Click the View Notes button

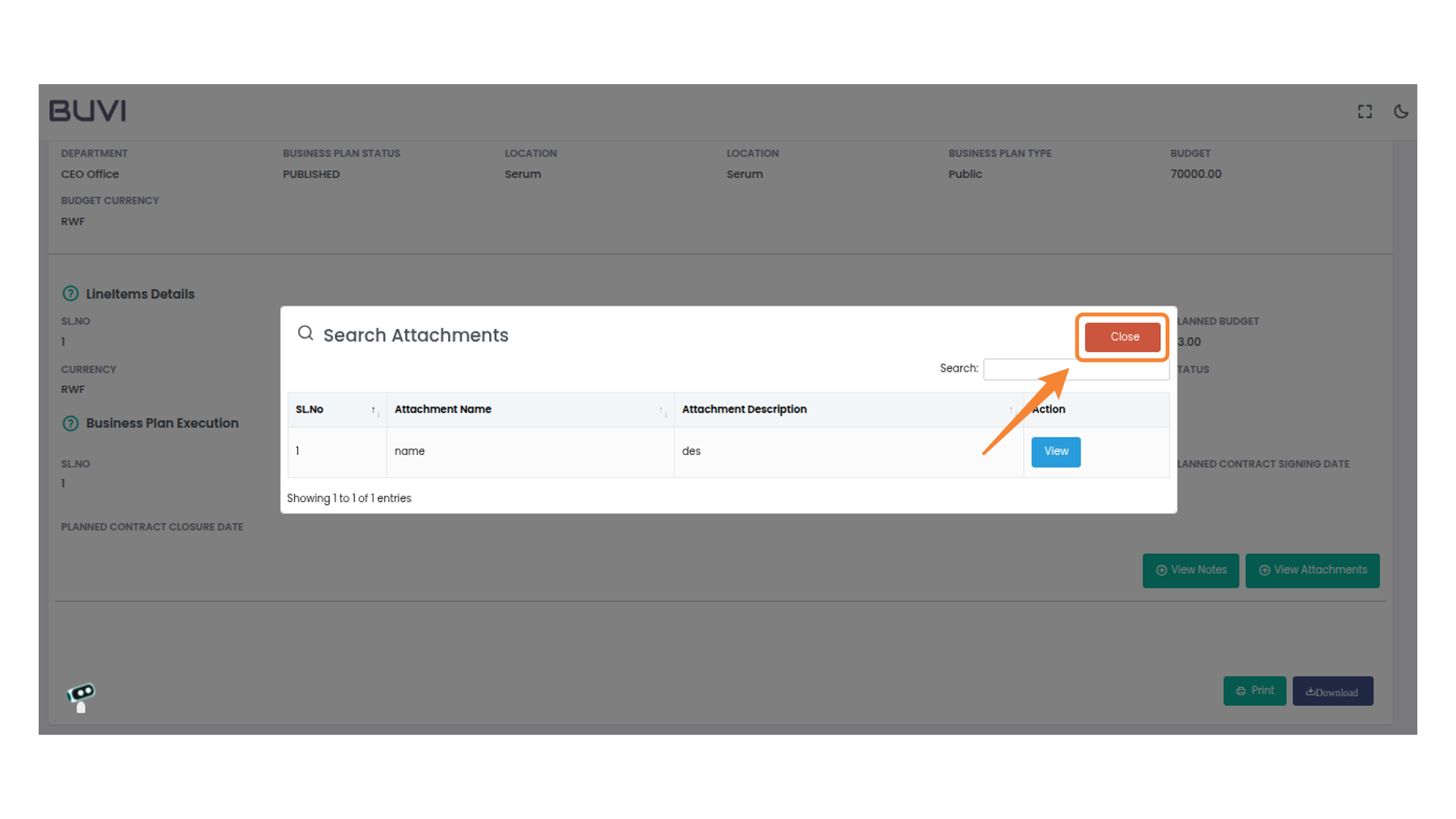(1190, 570)
